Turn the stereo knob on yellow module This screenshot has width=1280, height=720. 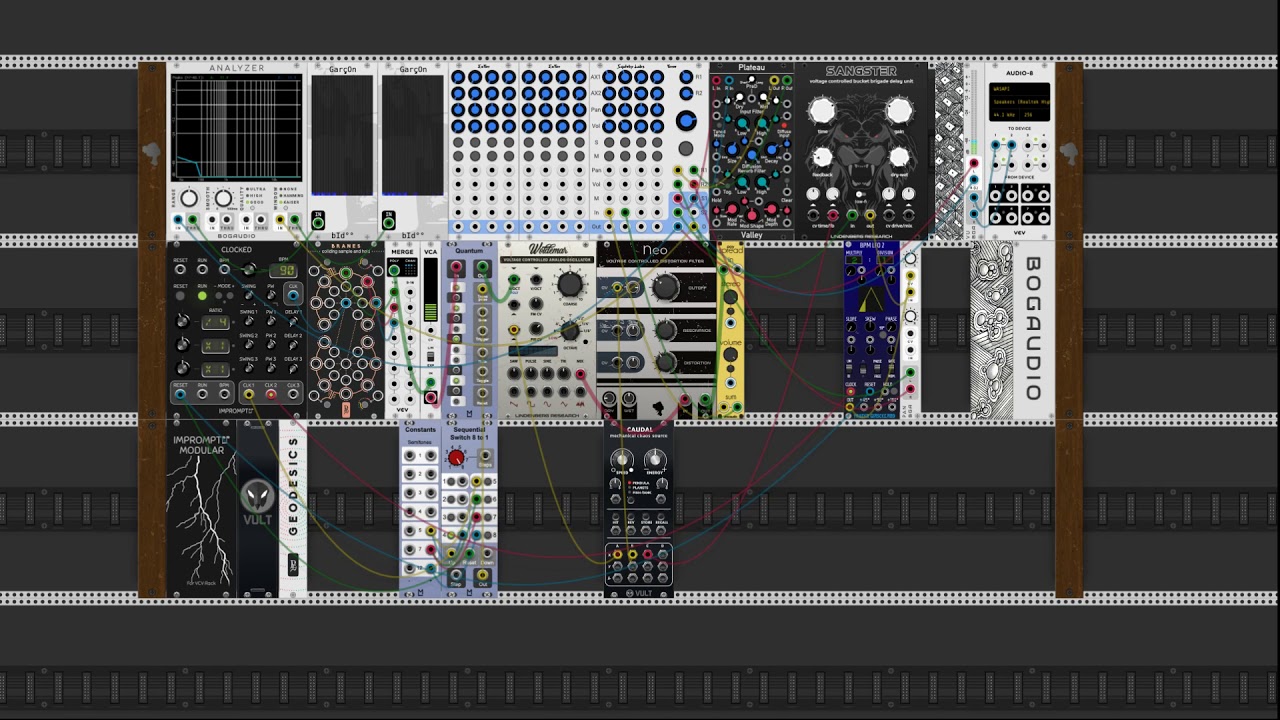coord(730,297)
